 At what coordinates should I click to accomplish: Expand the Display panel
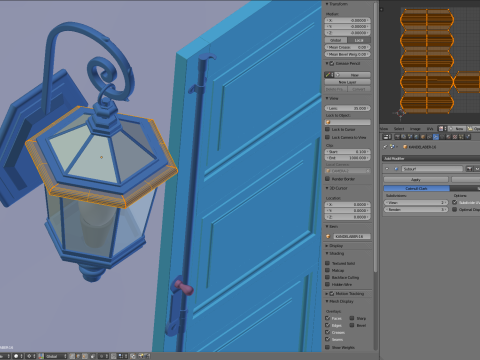[327, 246]
